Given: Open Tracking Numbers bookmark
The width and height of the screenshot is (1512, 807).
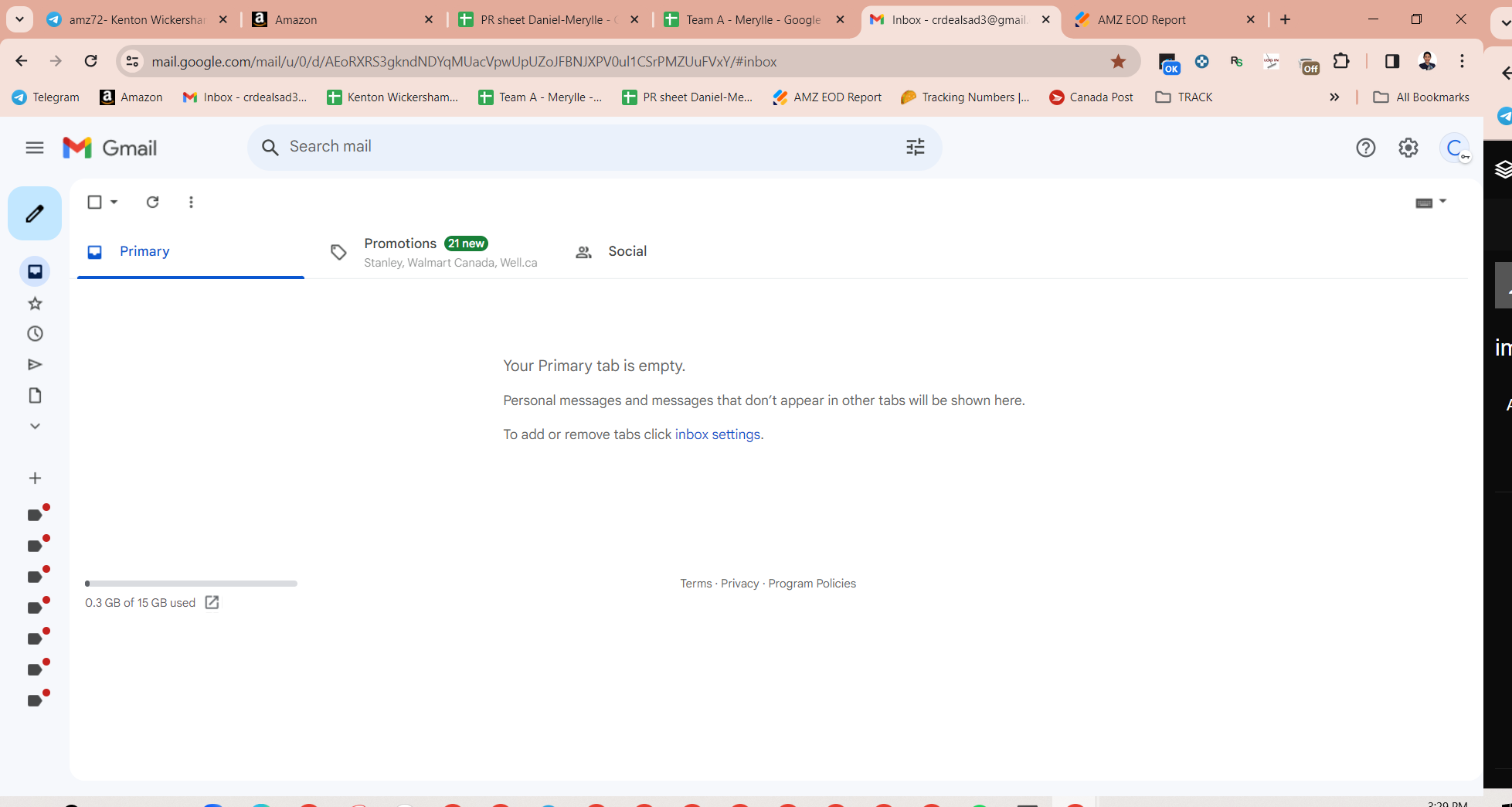Looking at the screenshot, I should point(966,97).
